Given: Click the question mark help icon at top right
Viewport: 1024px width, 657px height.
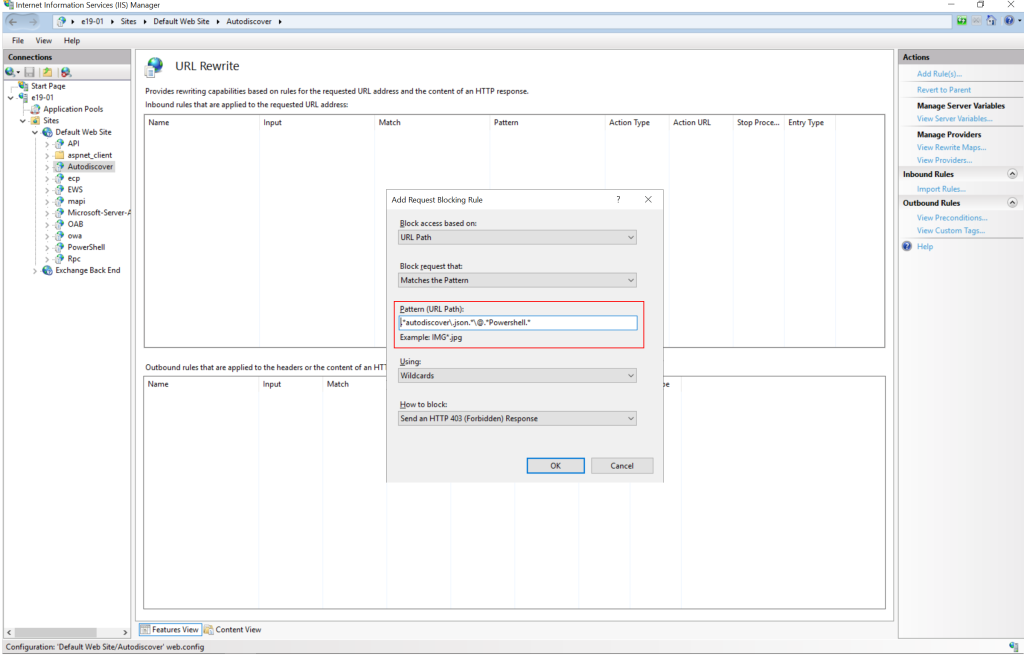Looking at the screenshot, I should 1009,21.
